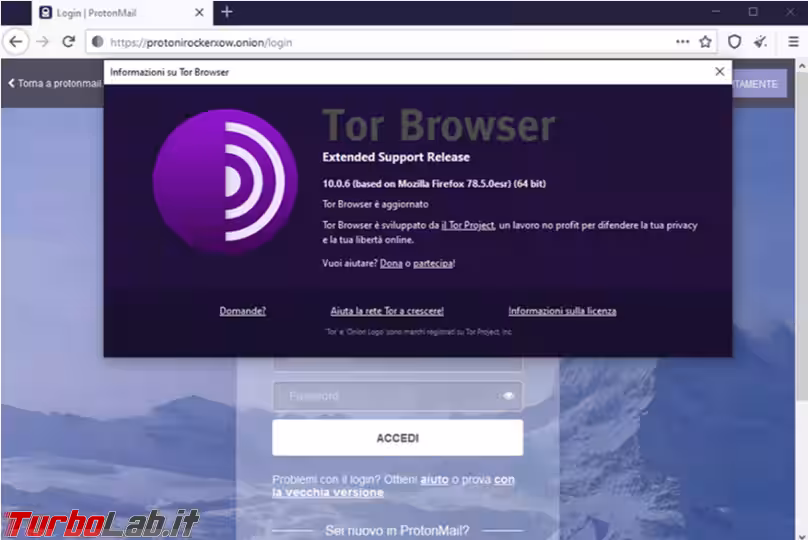Click the scrollbar up arrow
Viewport: 808px width, 540px height.
click(802, 65)
